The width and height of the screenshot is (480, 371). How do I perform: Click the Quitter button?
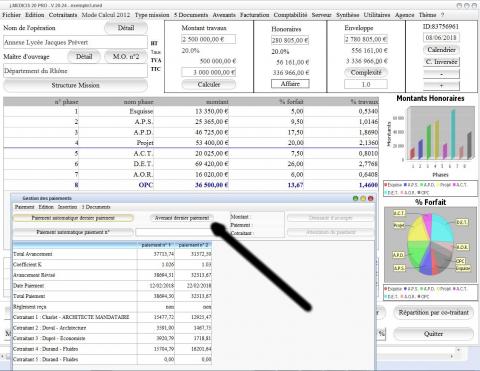(433, 334)
